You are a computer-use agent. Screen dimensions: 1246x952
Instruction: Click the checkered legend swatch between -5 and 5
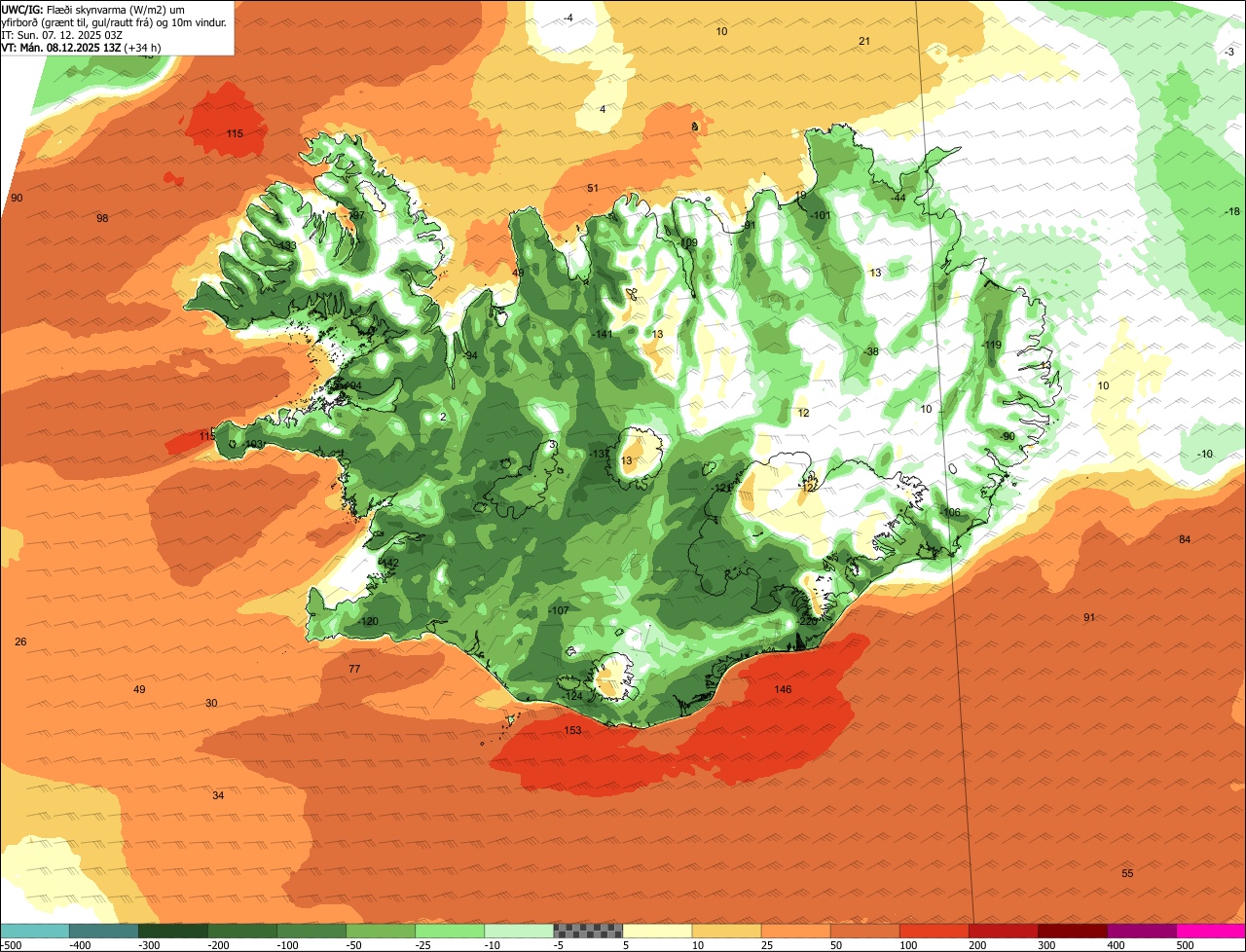[x=588, y=930]
